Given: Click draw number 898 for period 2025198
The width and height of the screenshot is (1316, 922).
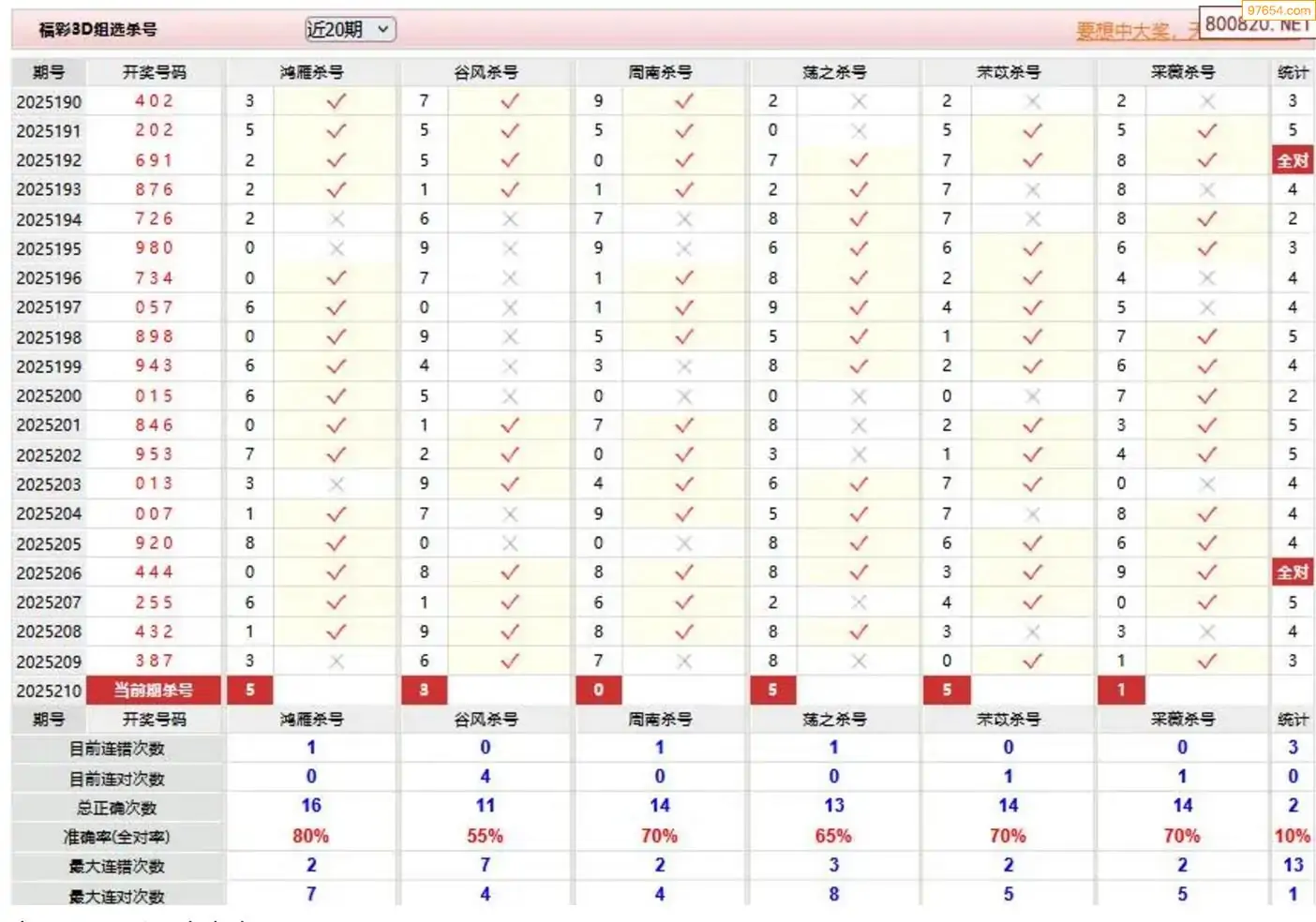Looking at the screenshot, I should [x=154, y=337].
